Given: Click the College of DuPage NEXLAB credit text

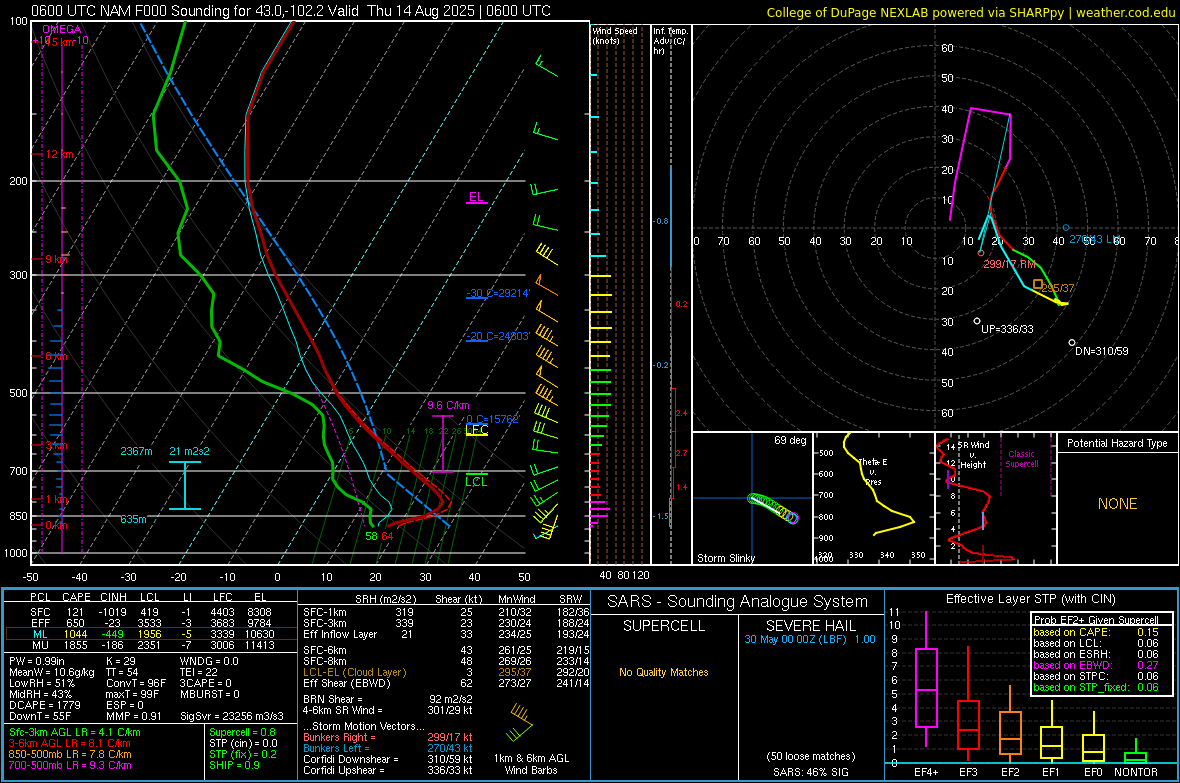Looking at the screenshot, I should pyautogui.click(x=971, y=12).
